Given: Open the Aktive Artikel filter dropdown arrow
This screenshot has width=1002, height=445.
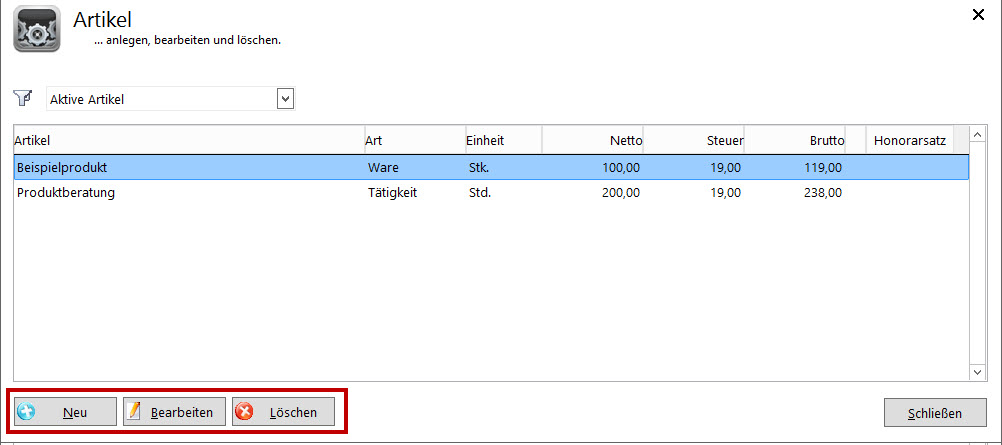Looking at the screenshot, I should tap(285, 99).
